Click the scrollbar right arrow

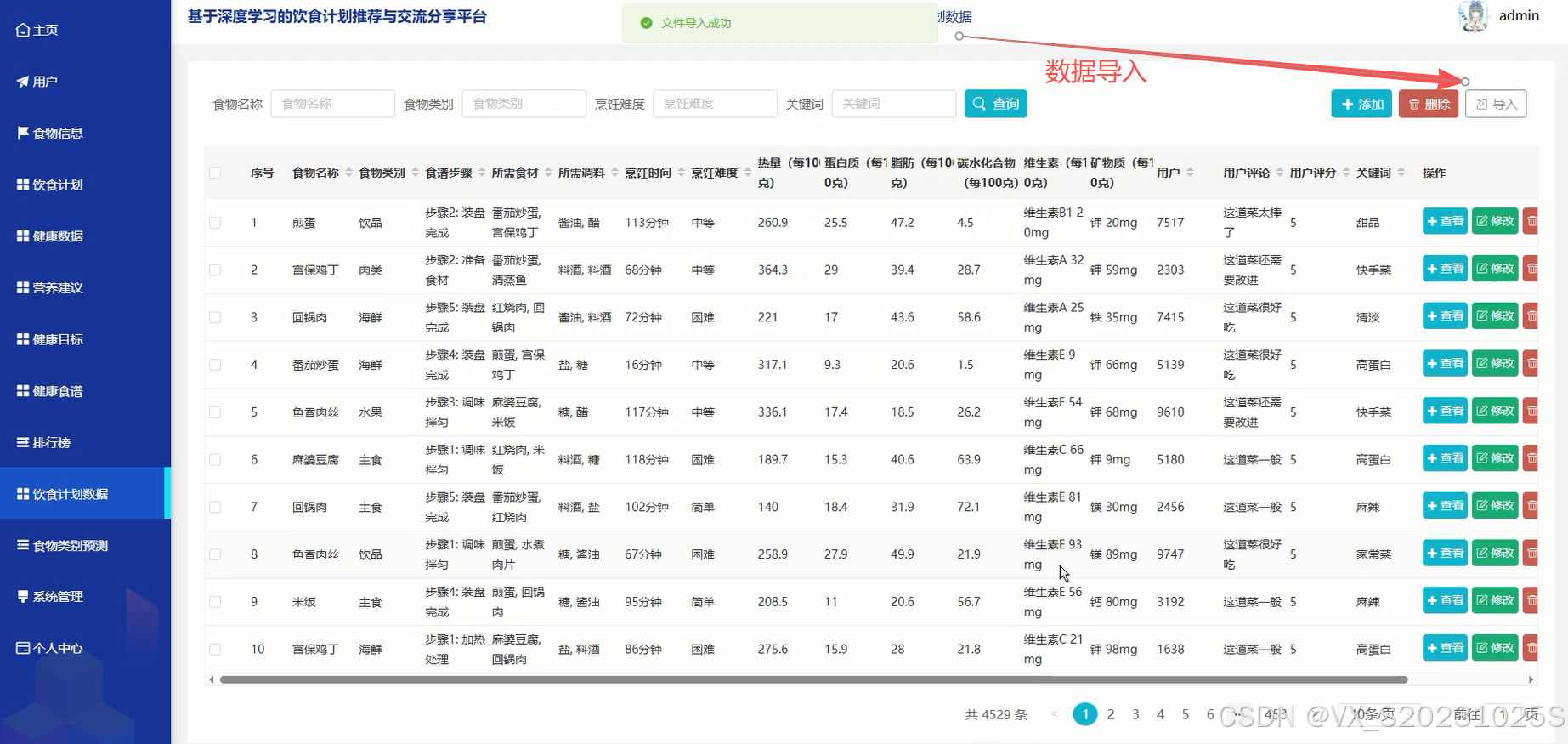click(1531, 679)
